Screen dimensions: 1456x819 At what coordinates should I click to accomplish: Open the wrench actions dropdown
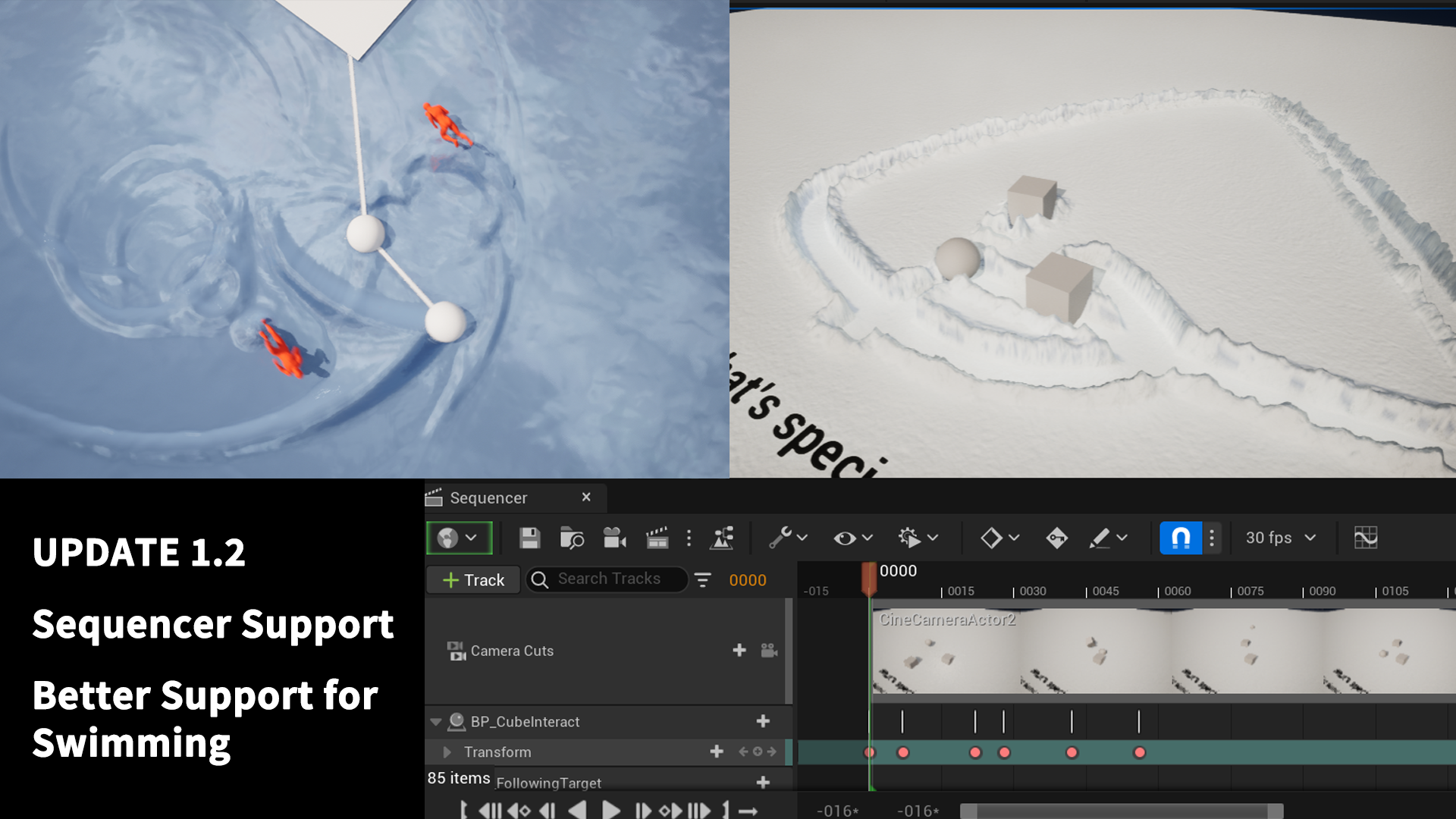(788, 538)
